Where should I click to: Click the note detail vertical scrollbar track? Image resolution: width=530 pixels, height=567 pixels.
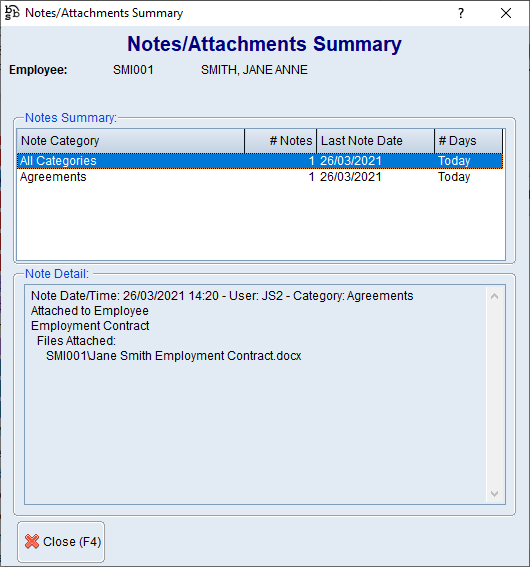tap(495, 395)
